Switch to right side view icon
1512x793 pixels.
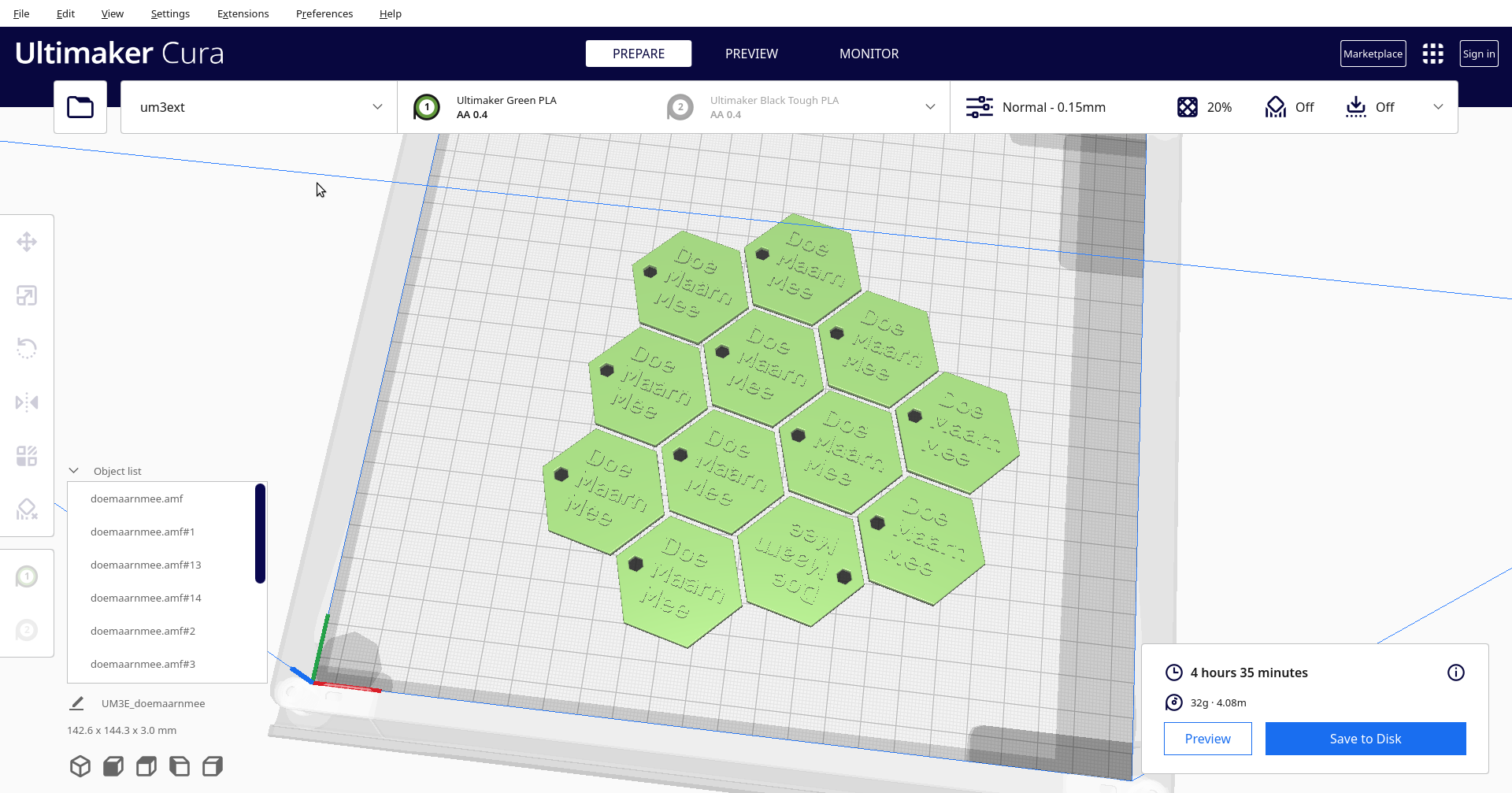[x=213, y=766]
